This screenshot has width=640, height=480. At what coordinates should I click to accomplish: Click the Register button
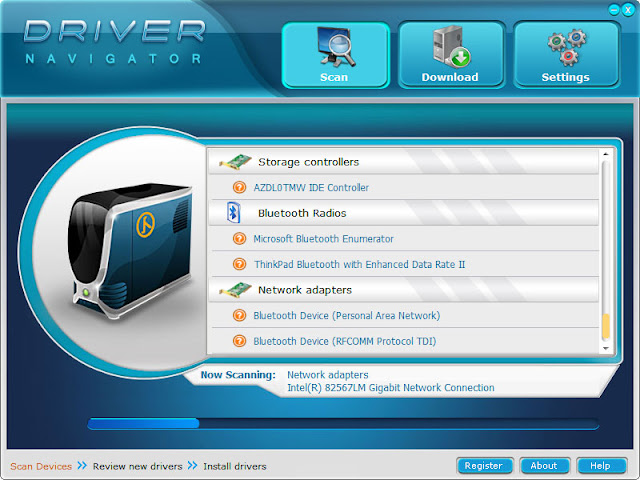[x=484, y=466]
